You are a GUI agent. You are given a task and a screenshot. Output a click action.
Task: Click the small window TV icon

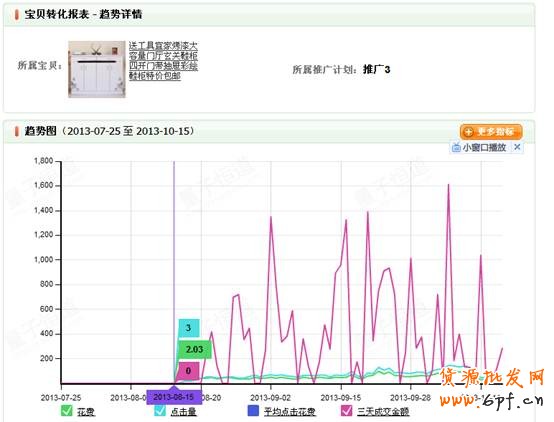coord(456,147)
